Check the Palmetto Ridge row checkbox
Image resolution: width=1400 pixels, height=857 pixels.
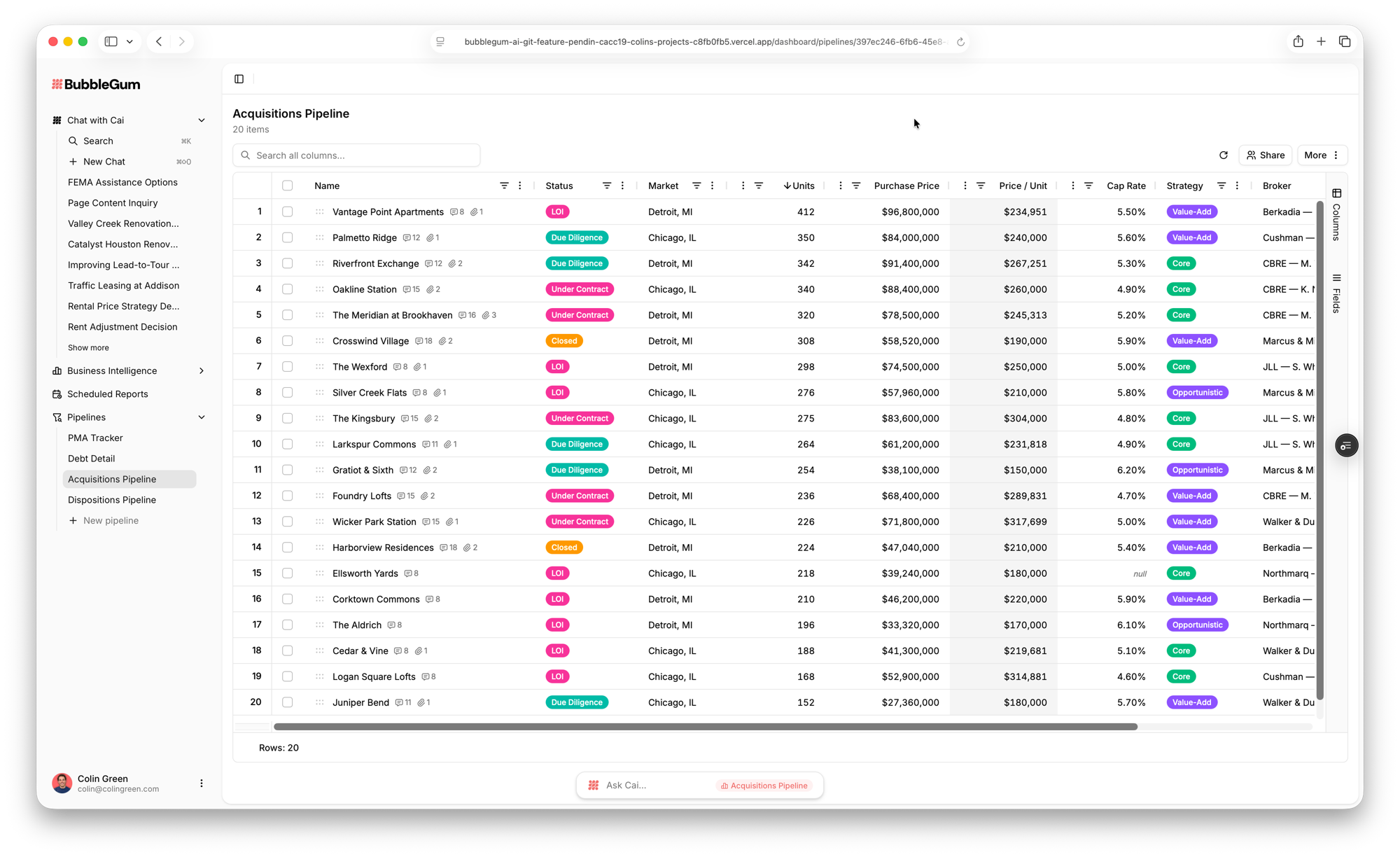(288, 237)
